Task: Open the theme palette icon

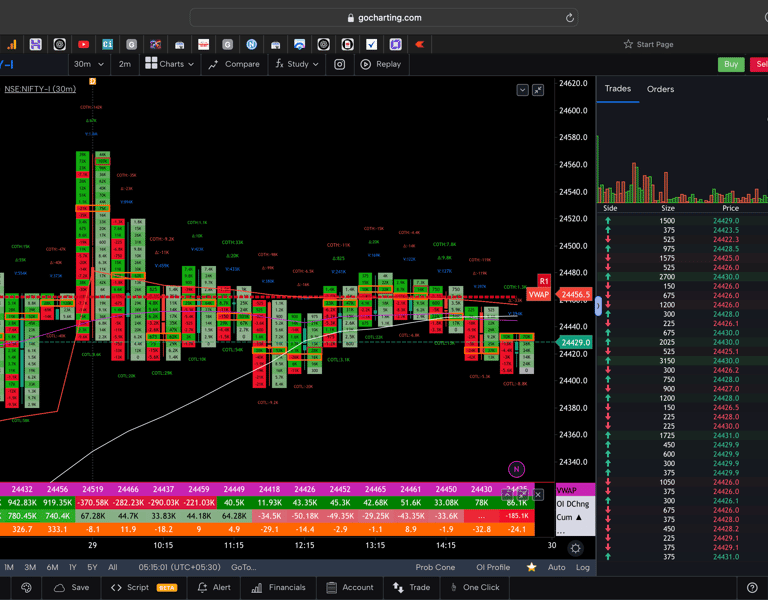Action: [26, 587]
